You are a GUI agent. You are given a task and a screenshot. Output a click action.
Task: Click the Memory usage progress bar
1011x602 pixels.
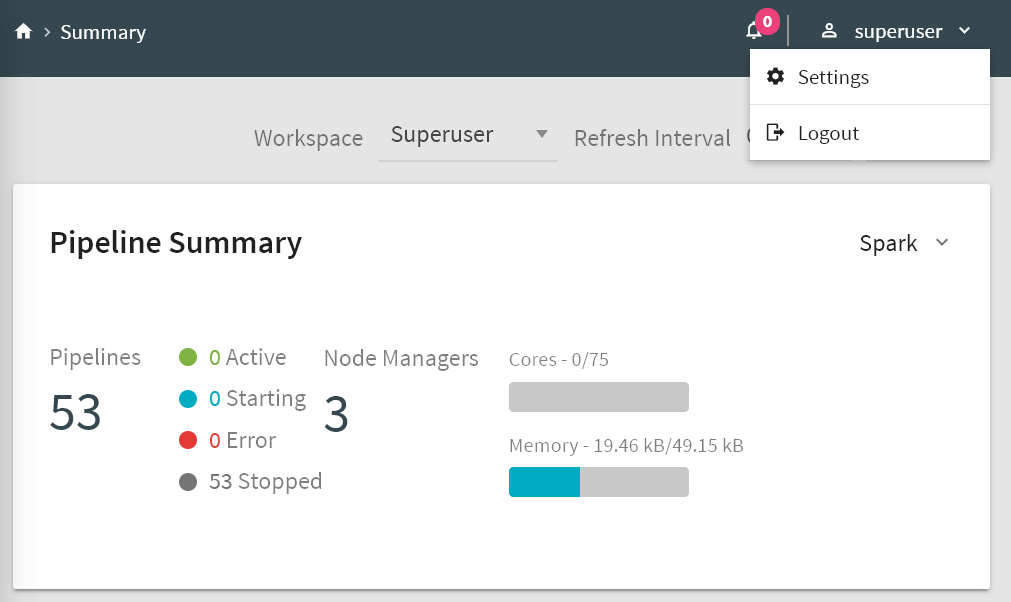[x=598, y=482]
